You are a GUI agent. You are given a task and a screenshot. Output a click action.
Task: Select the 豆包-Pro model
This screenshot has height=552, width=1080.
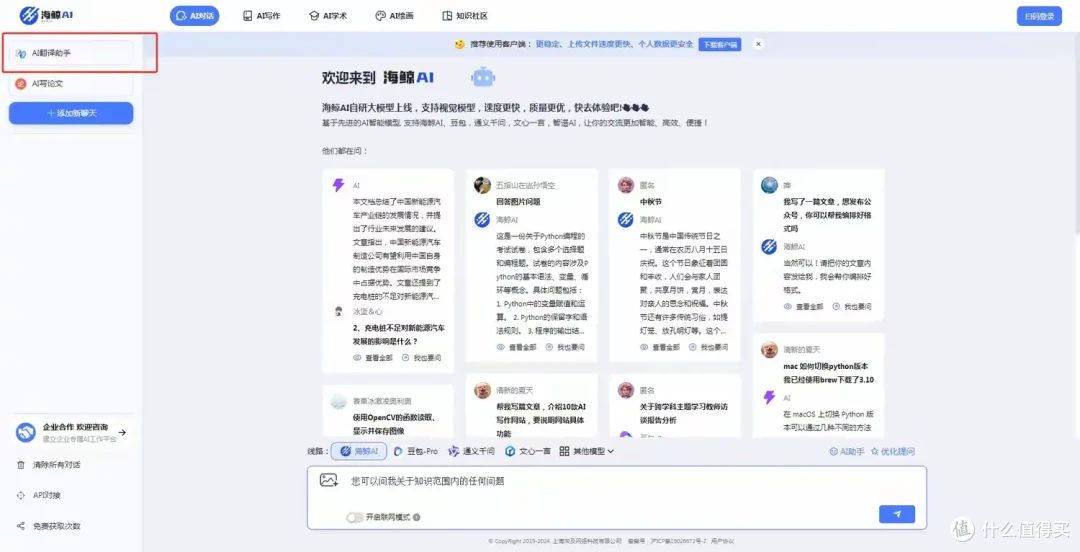coord(415,451)
